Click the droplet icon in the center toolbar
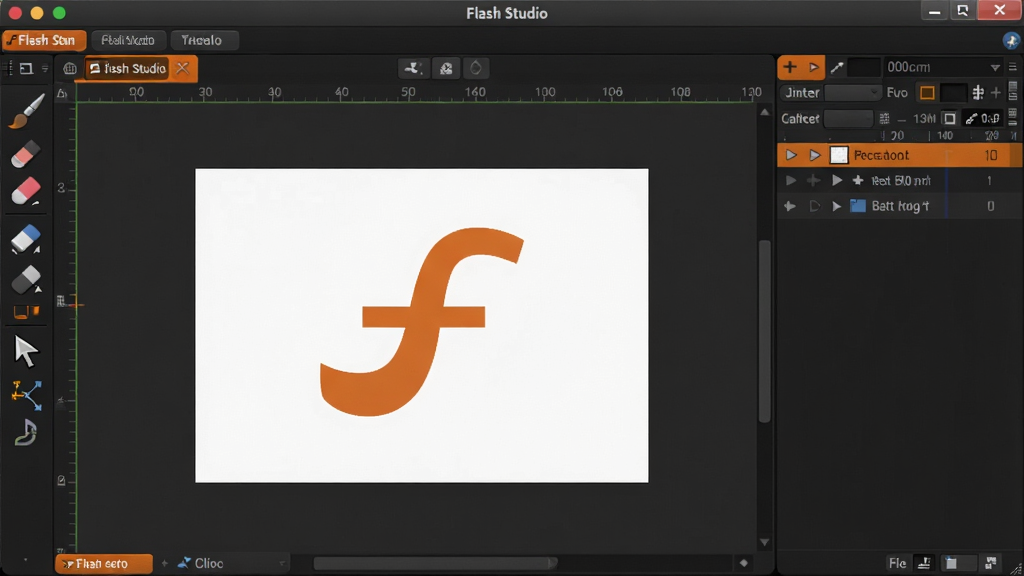The image size is (1024, 576). point(476,68)
